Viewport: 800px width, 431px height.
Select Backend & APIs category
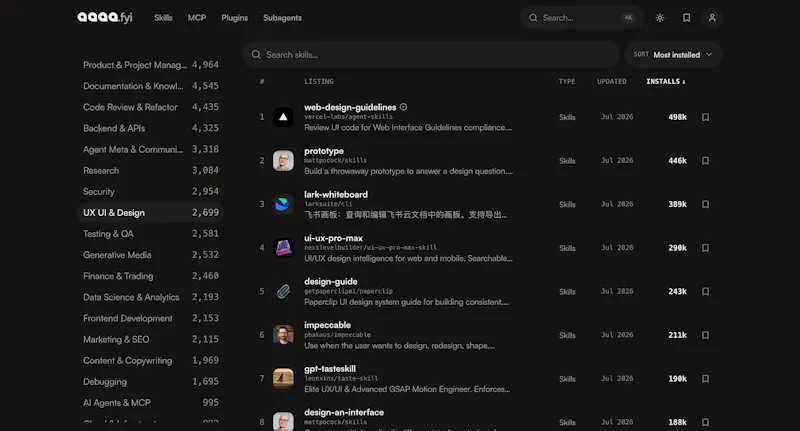[x=151, y=128]
